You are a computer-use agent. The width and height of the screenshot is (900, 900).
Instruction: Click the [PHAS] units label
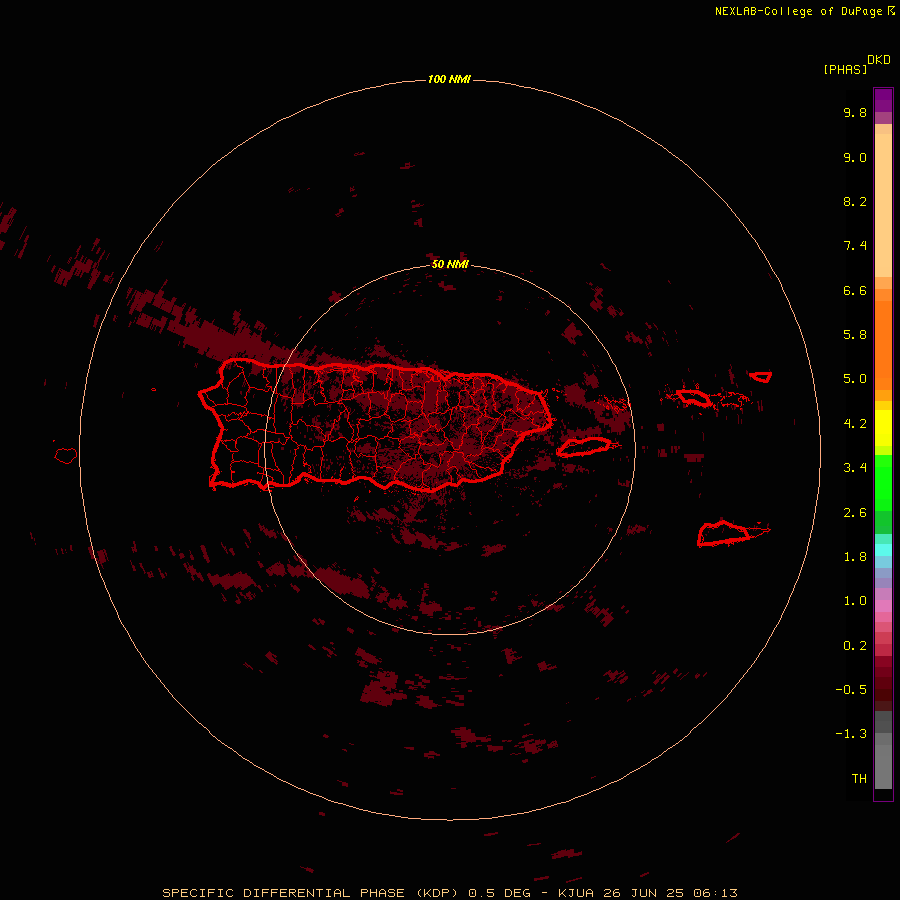[x=845, y=69]
